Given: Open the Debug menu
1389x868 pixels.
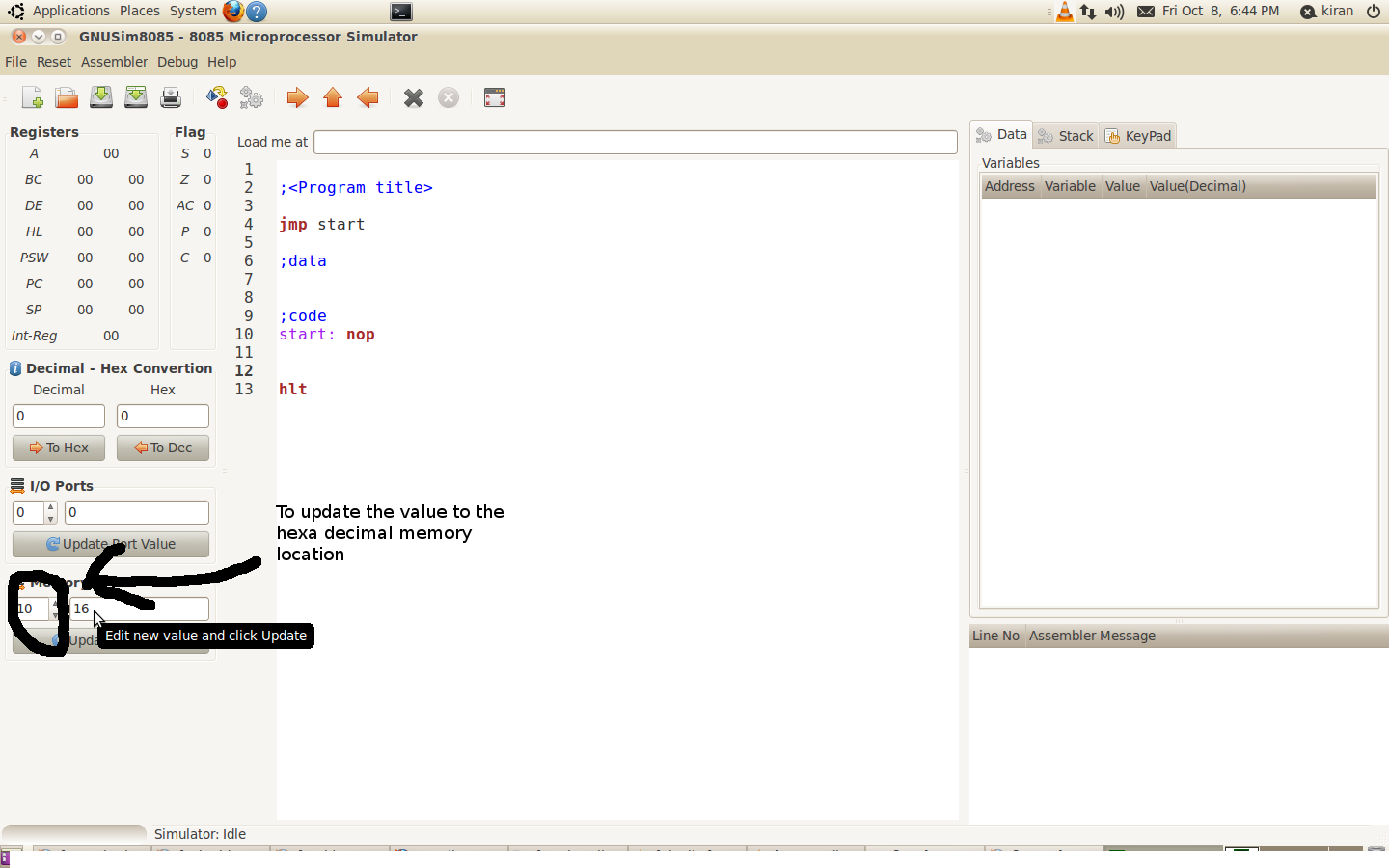Looking at the screenshot, I should click(x=177, y=62).
